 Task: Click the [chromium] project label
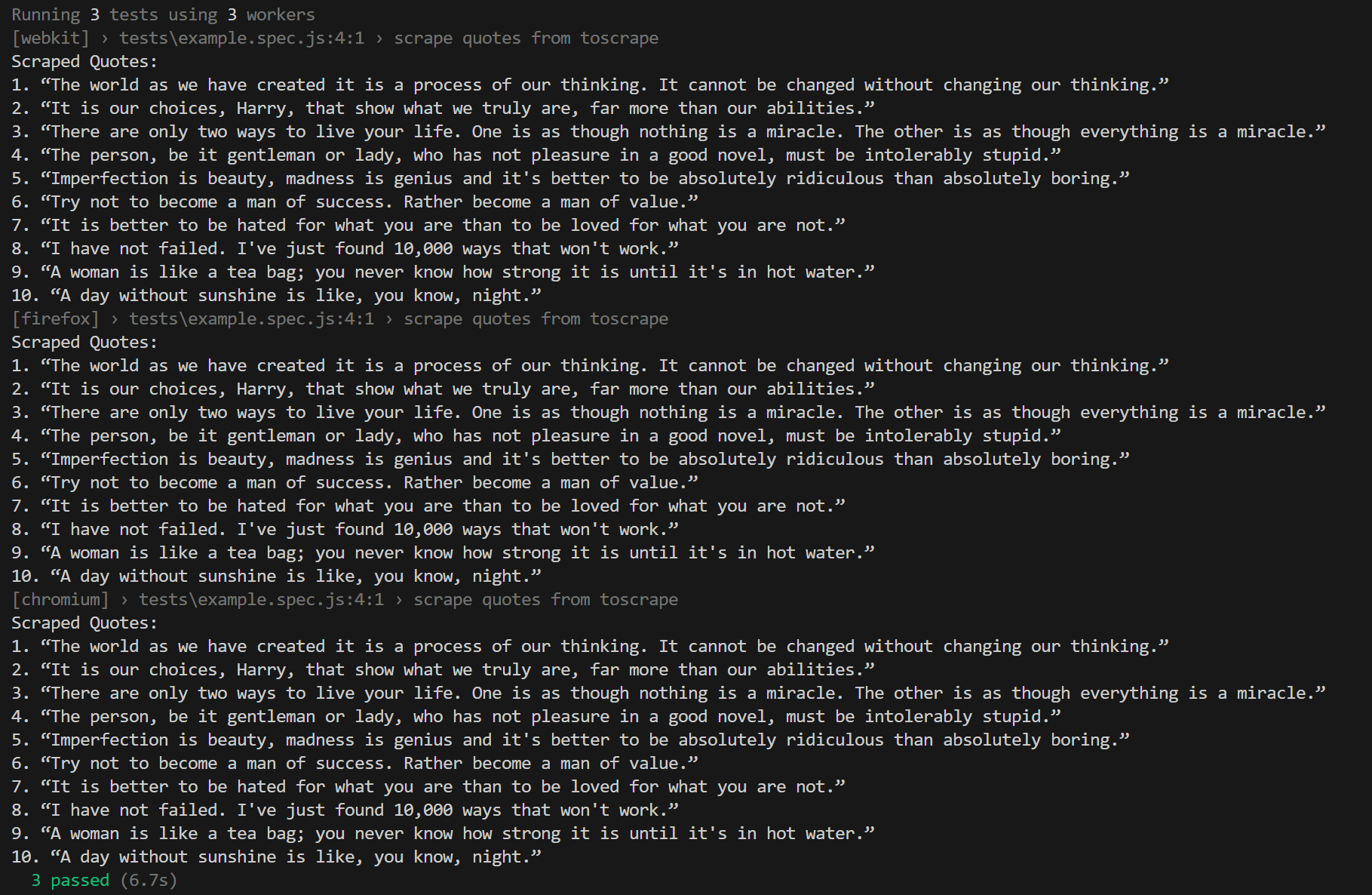point(60,600)
